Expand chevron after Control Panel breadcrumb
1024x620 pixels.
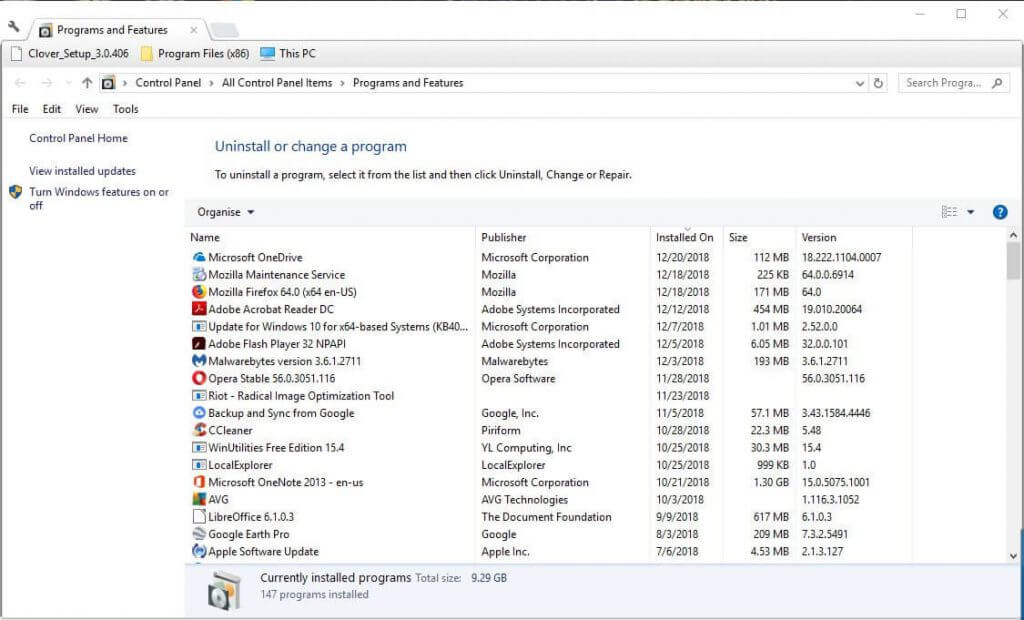tap(212, 83)
